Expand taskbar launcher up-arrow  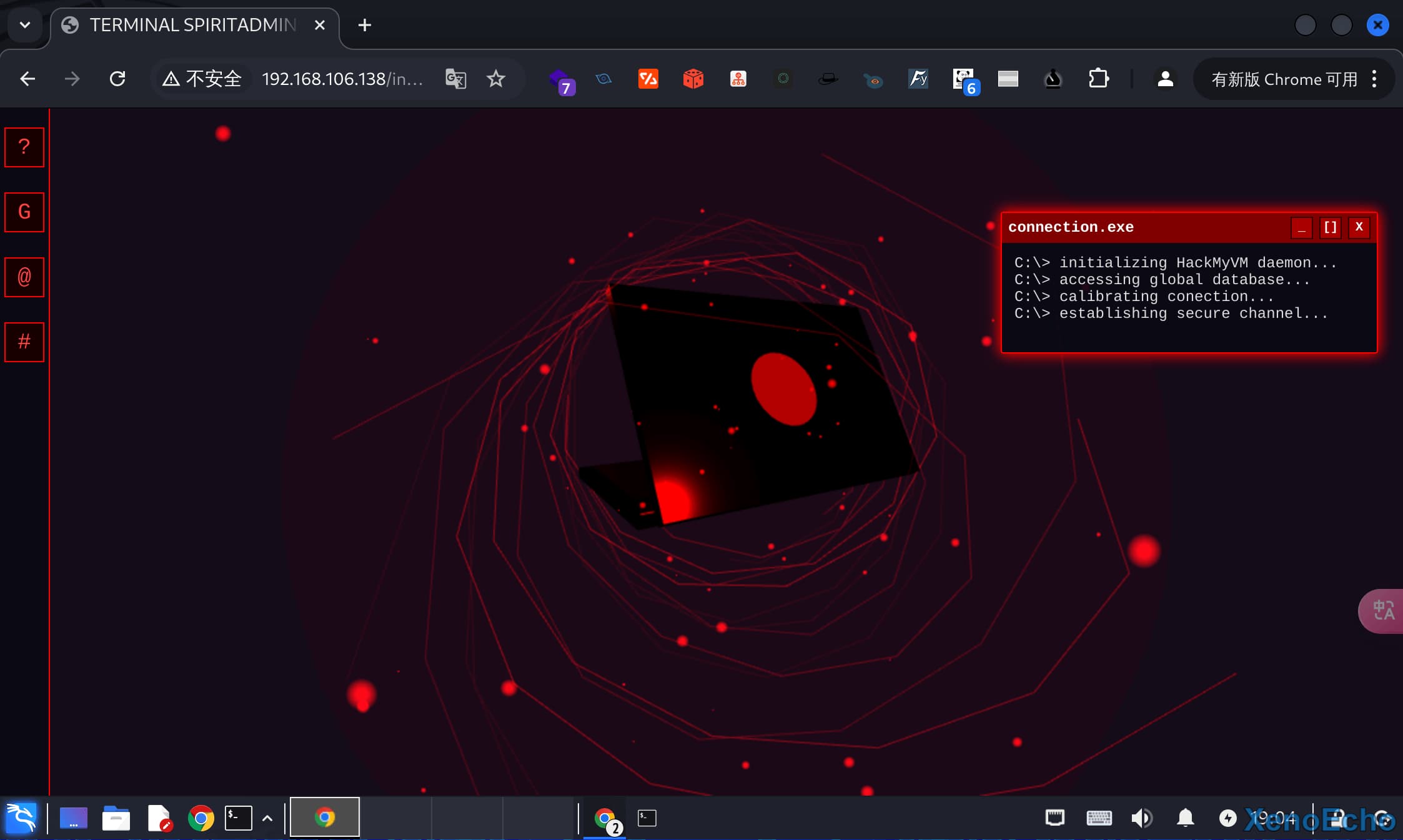tap(267, 818)
